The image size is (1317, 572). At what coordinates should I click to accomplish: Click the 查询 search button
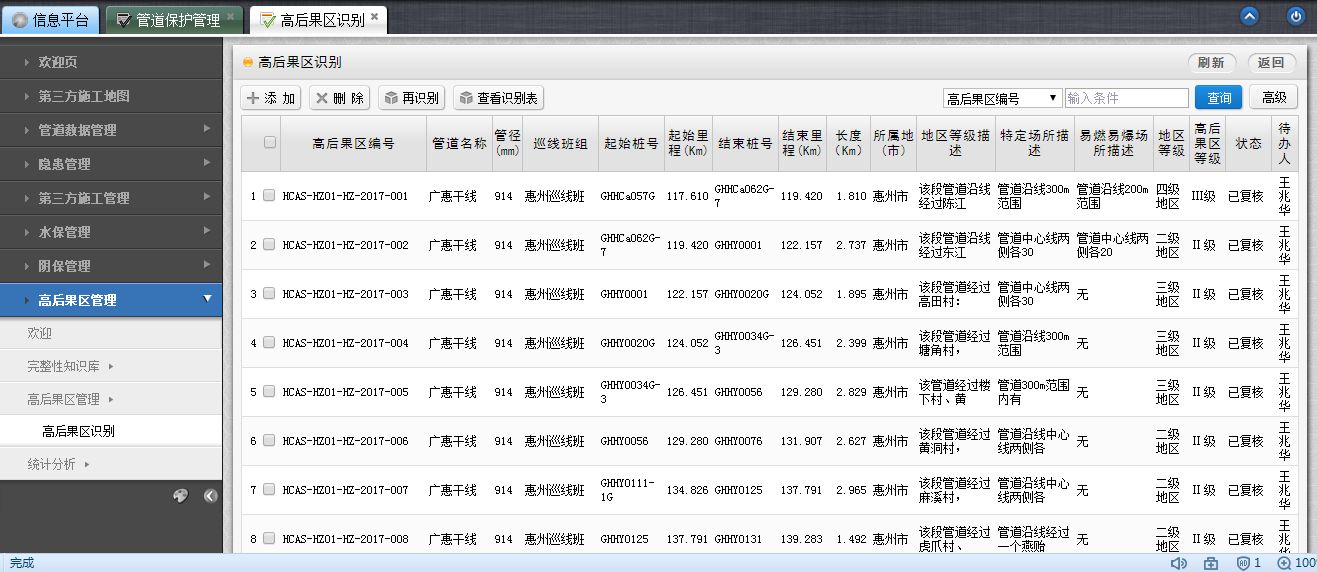pyautogui.click(x=1218, y=97)
